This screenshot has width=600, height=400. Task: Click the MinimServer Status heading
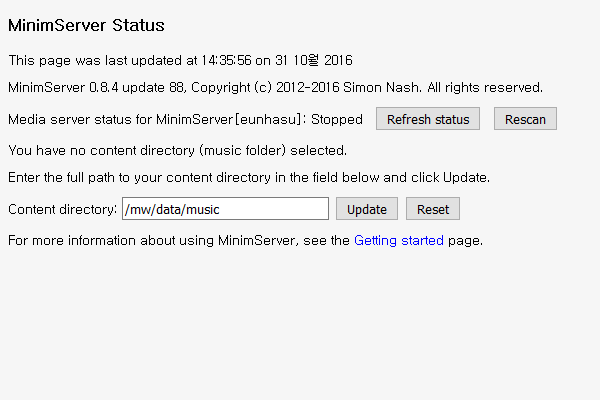[86, 25]
